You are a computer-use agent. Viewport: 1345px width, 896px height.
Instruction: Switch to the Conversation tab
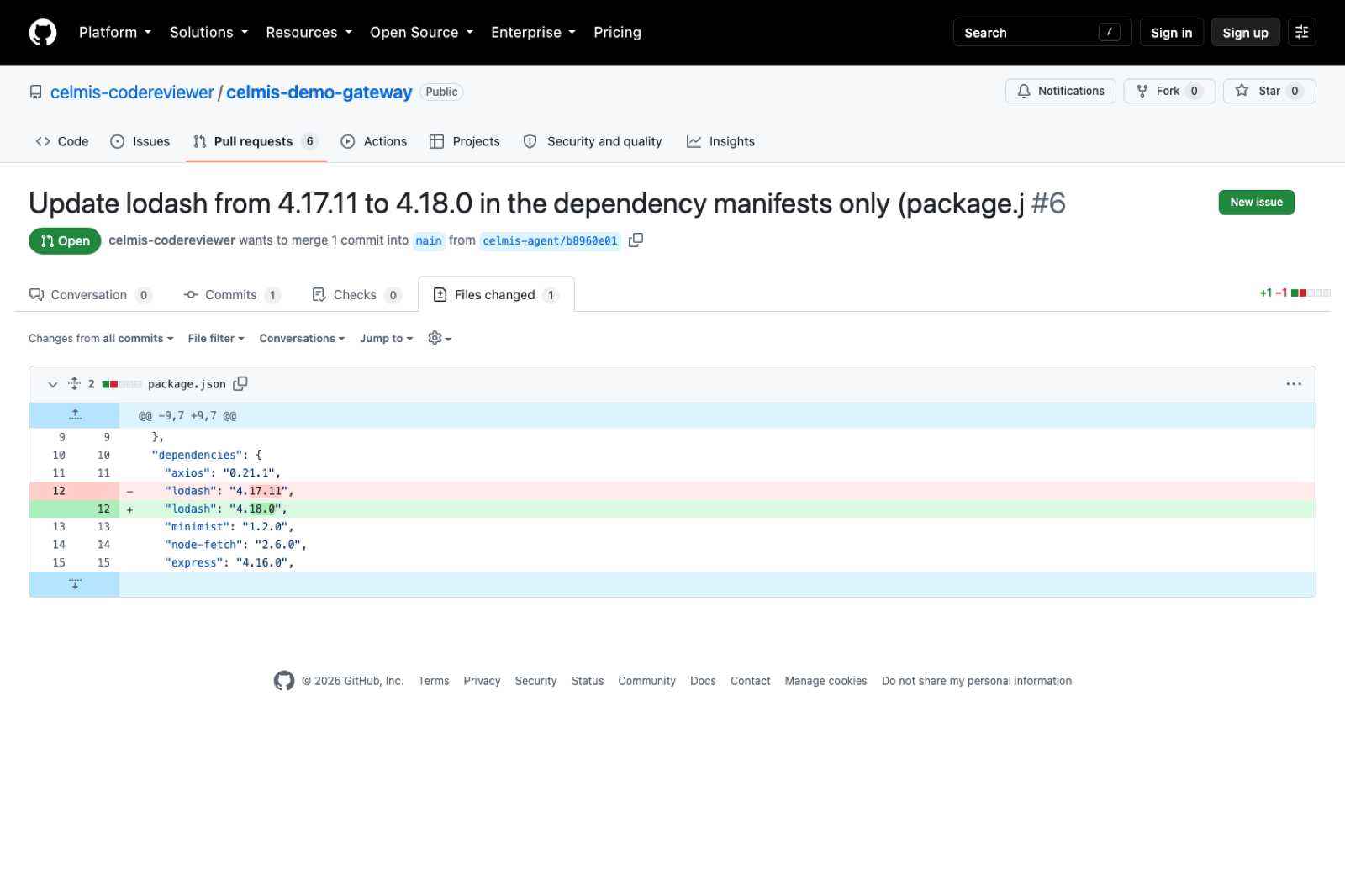90,295
